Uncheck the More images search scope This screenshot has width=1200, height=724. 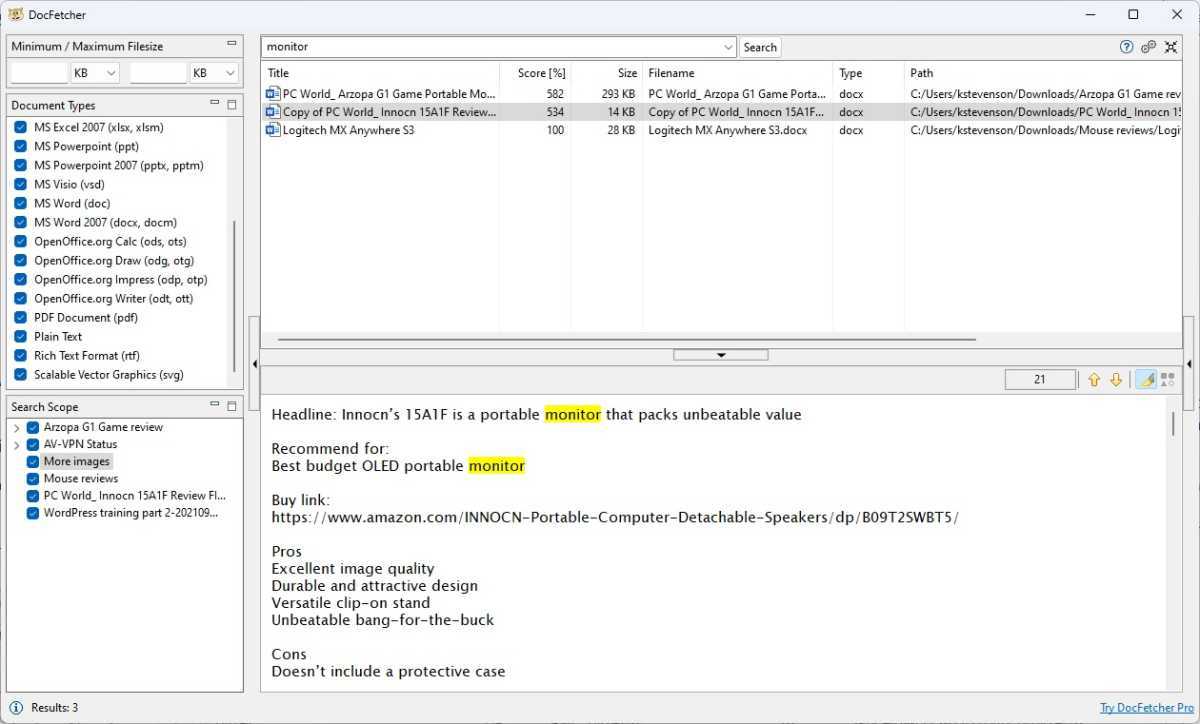point(33,461)
